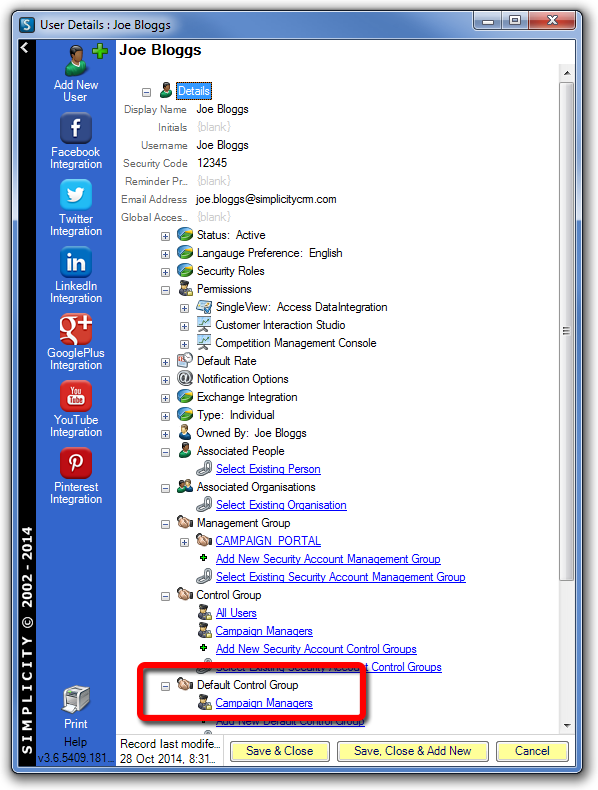Expand the Notification Options node
The width and height of the screenshot is (598, 790).
pos(165,380)
